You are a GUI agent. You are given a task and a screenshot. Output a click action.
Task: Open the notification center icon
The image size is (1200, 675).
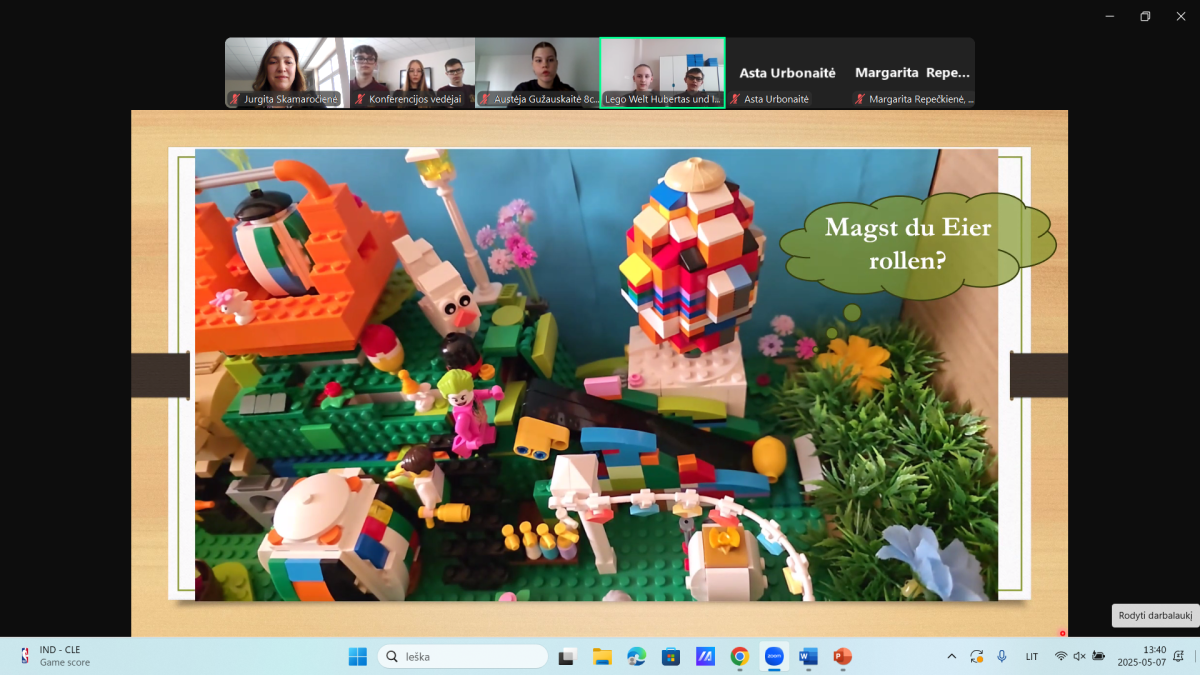(1179, 657)
